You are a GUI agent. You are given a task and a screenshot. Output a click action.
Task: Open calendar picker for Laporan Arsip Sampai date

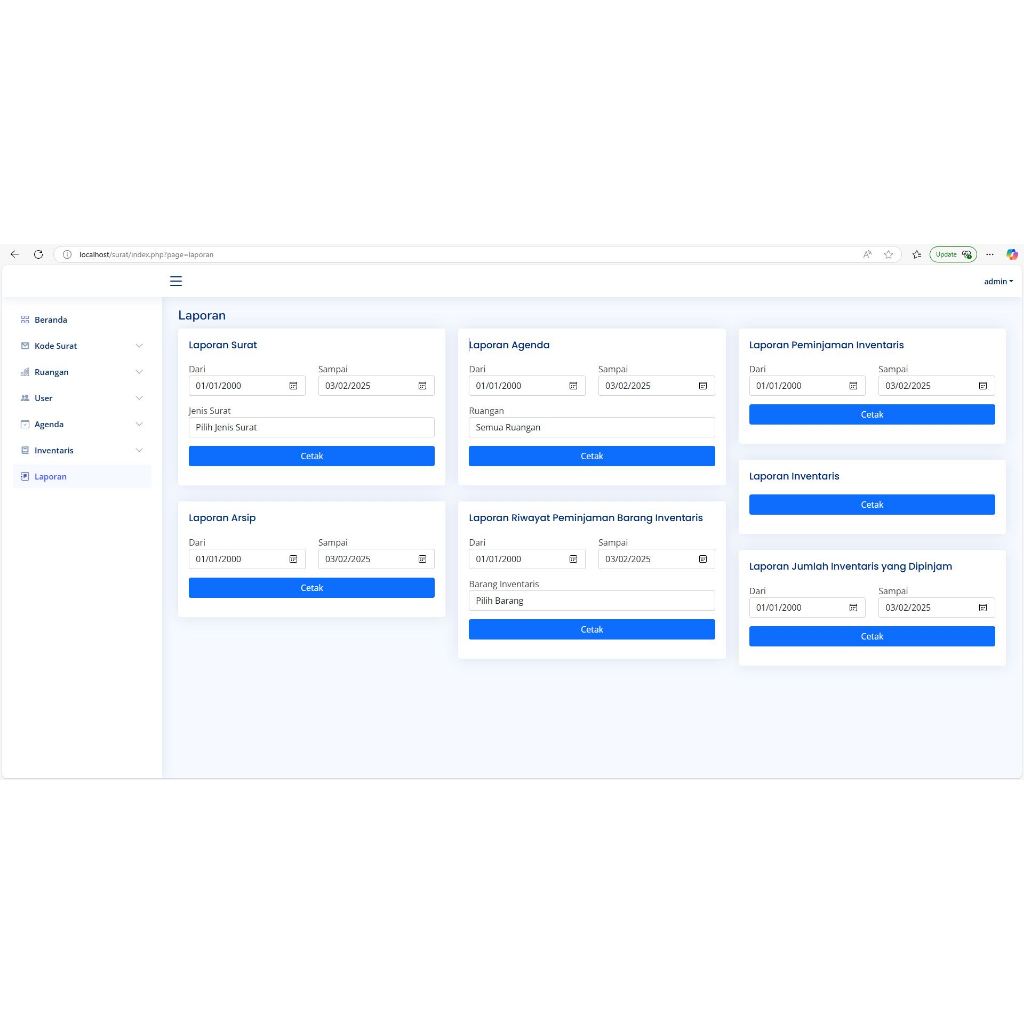(x=423, y=559)
